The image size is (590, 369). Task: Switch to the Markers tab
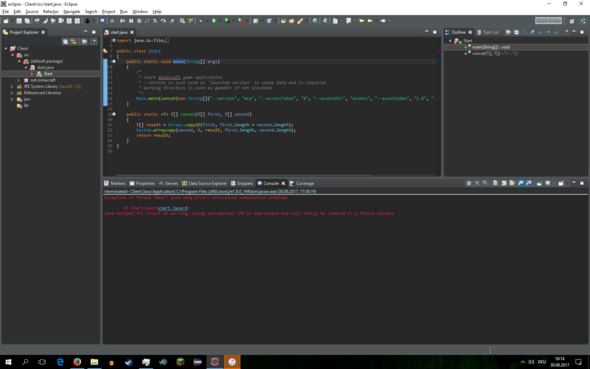pos(115,184)
